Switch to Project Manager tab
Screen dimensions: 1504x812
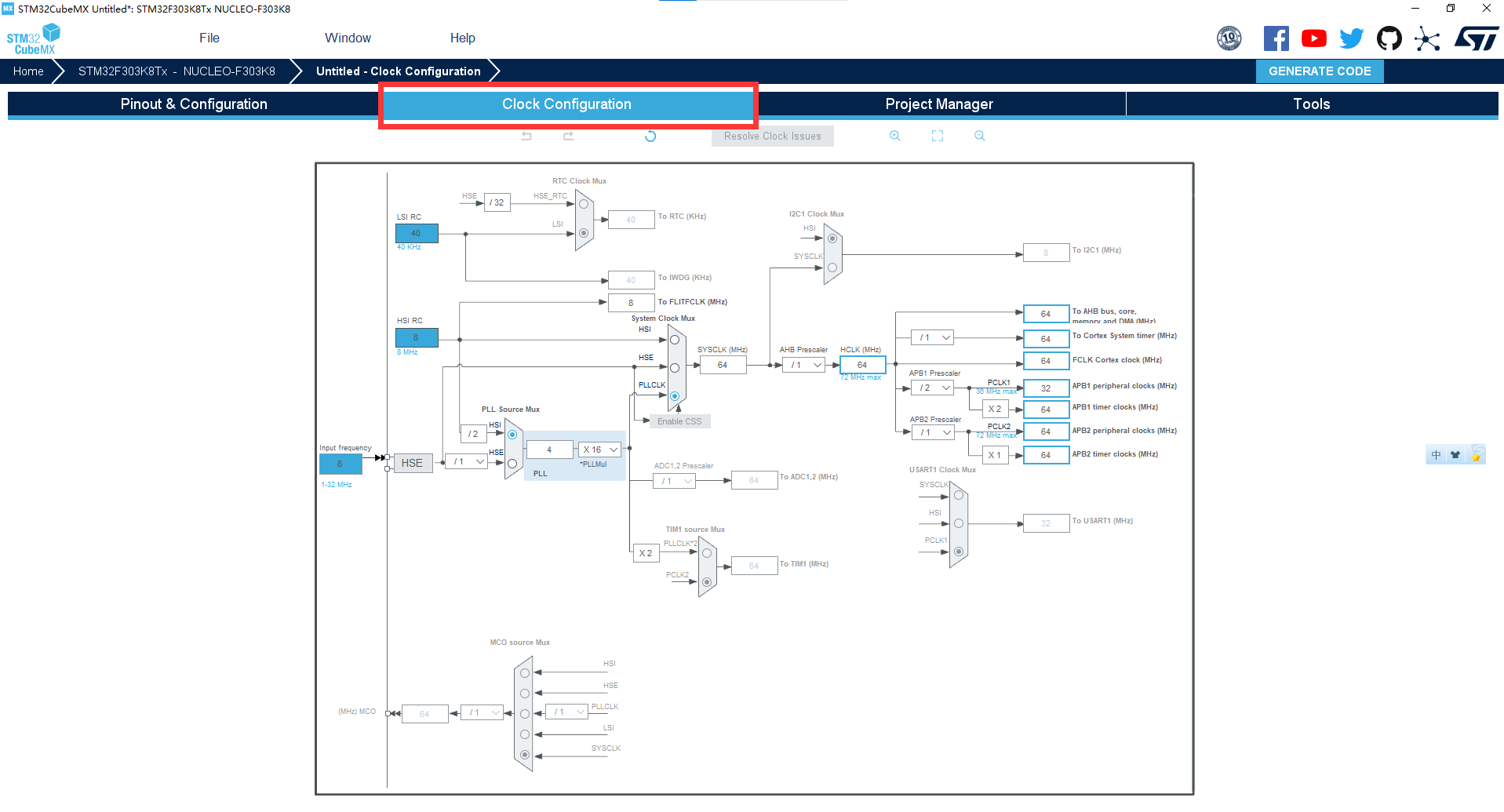[939, 104]
